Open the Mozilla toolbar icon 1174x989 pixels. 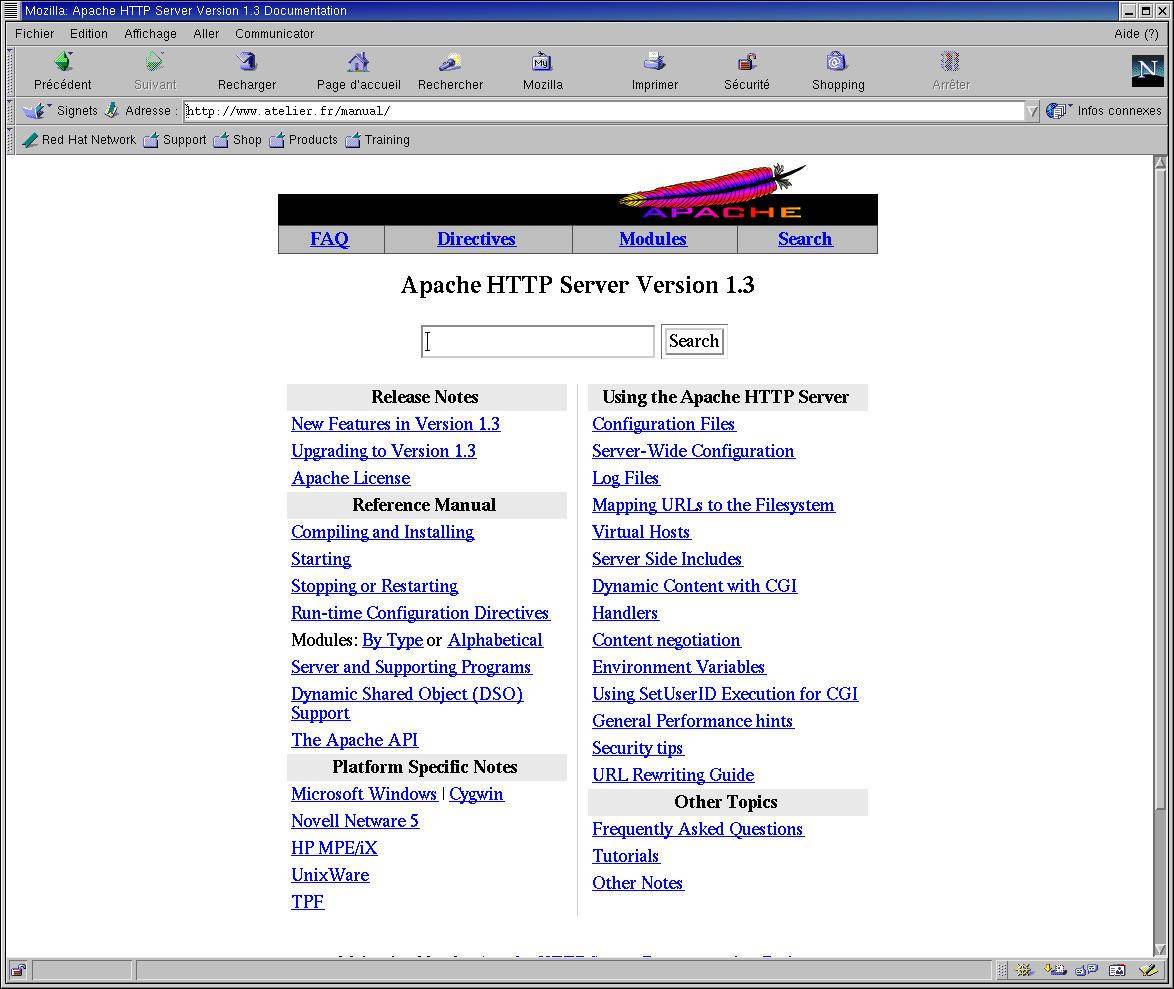point(542,61)
